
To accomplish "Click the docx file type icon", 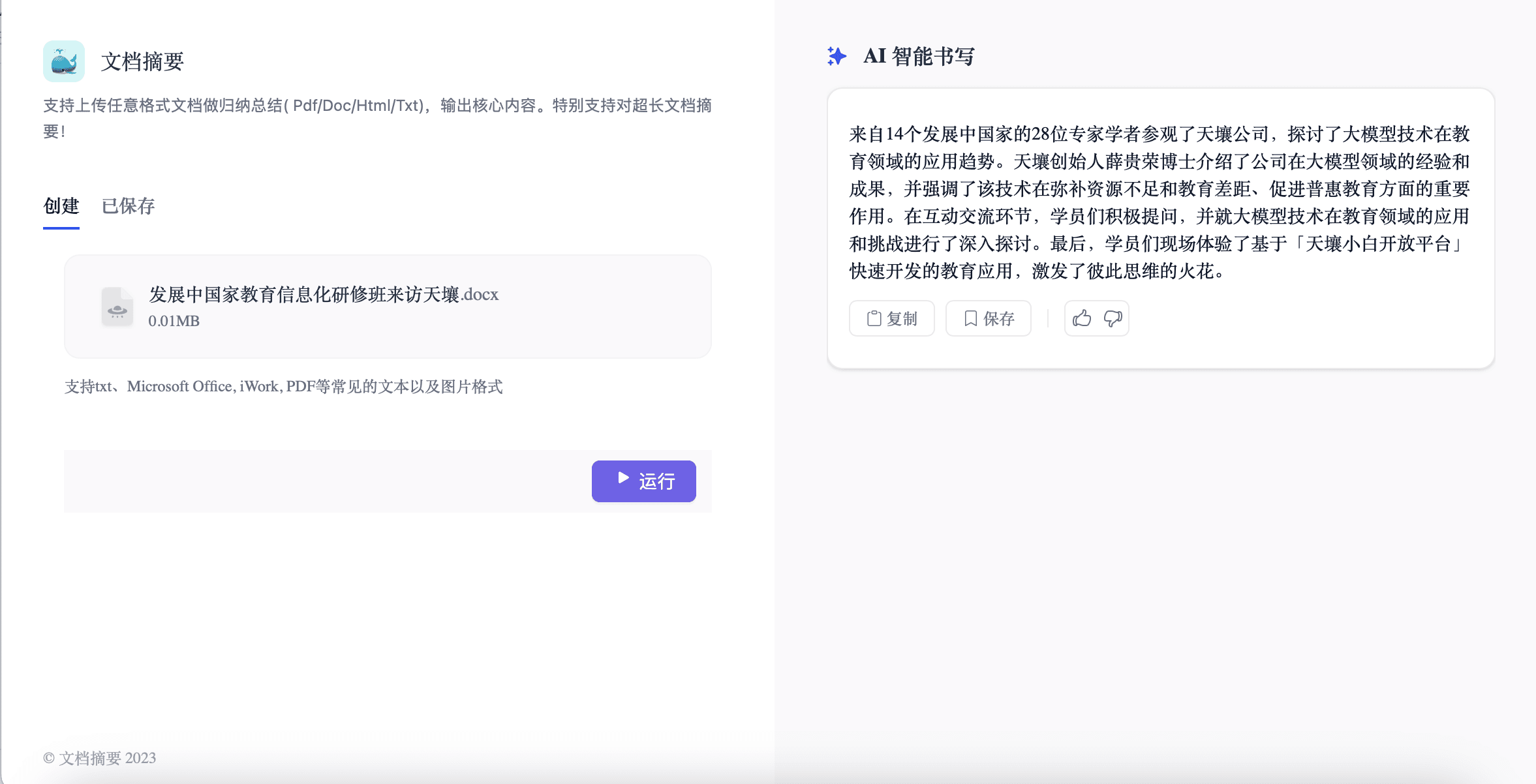I will pyautogui.click(x=117, y=307).
